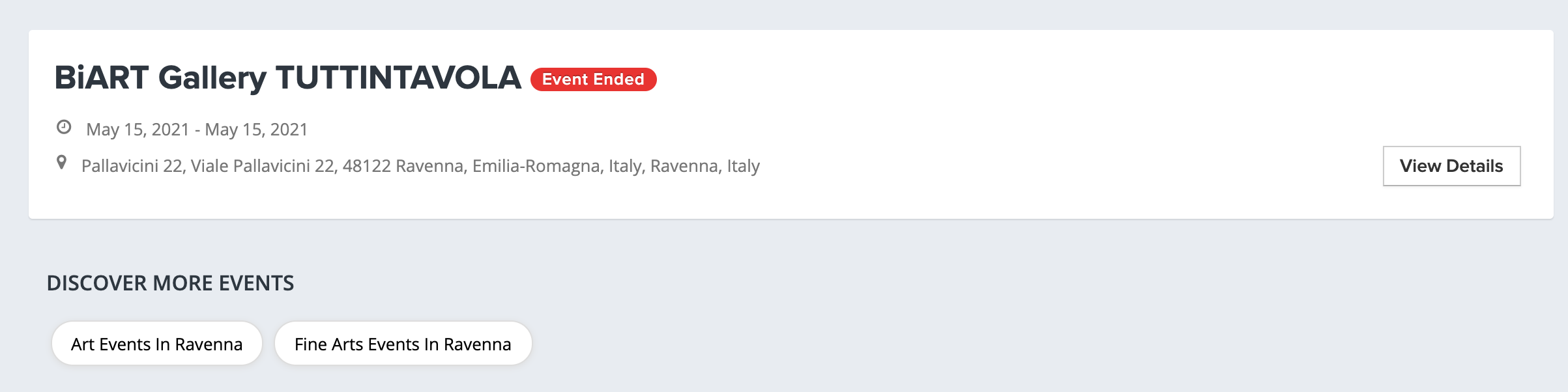The width and height of the screenshot is (1568, 392).
Task: Click the empty white area of the event card
Action: 1043,98
